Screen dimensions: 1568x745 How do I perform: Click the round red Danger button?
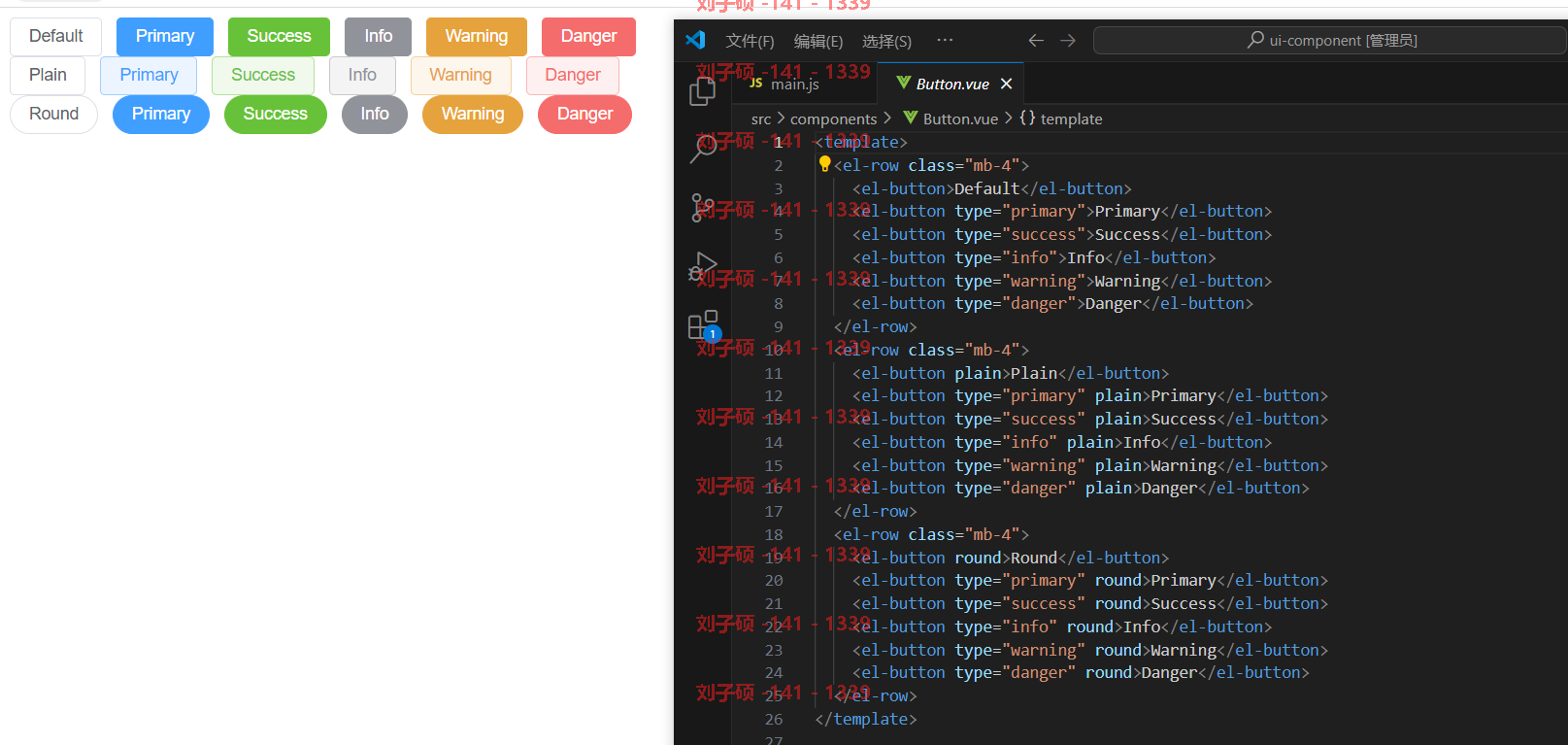584,114
